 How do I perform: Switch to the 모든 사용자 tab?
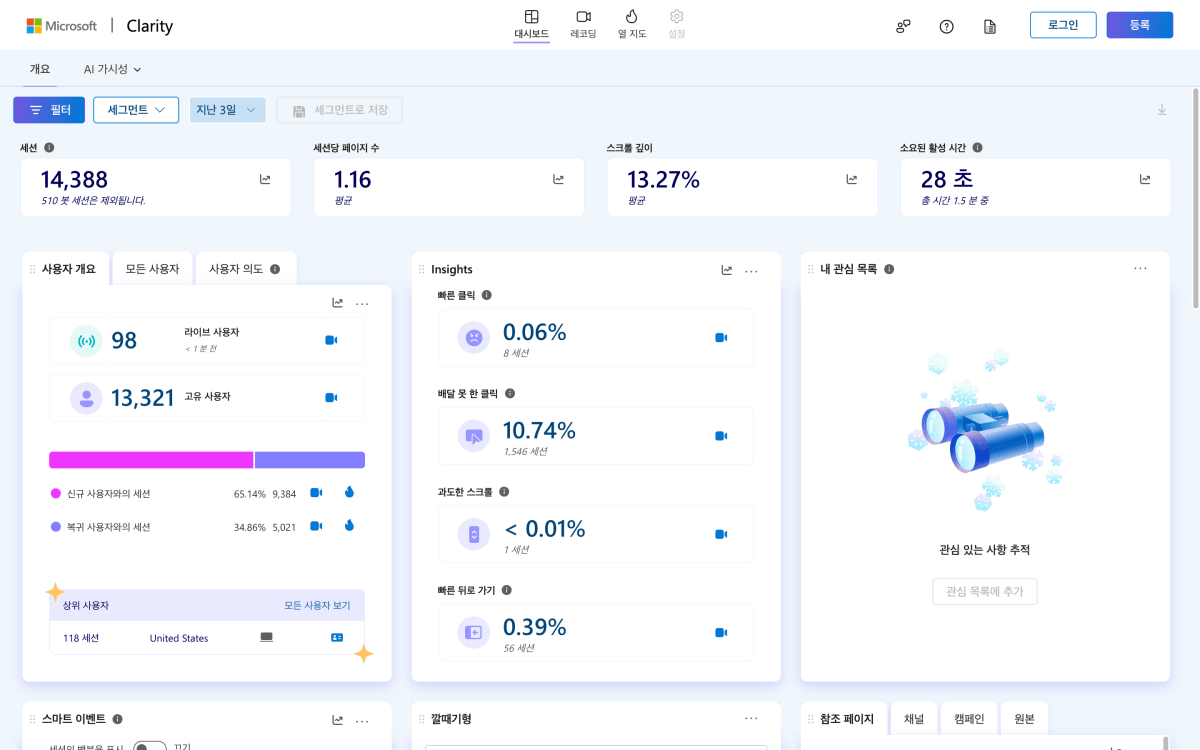coord(152,269)
